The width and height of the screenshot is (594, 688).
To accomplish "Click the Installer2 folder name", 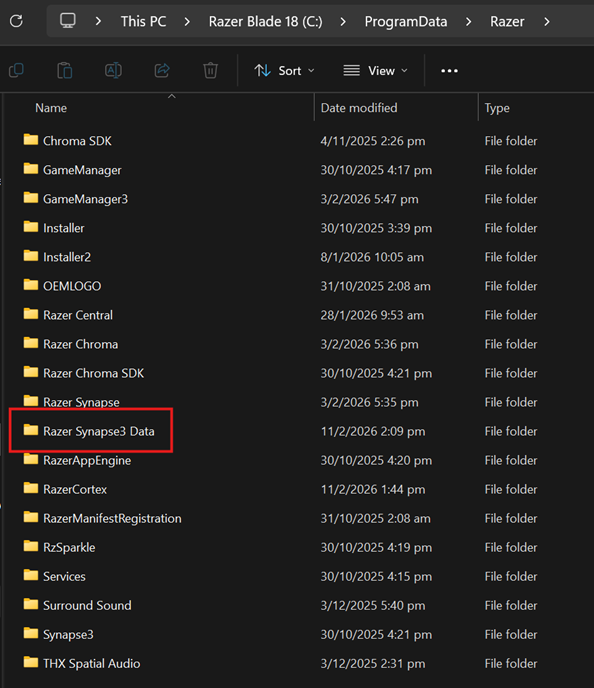I will (67, 257).
